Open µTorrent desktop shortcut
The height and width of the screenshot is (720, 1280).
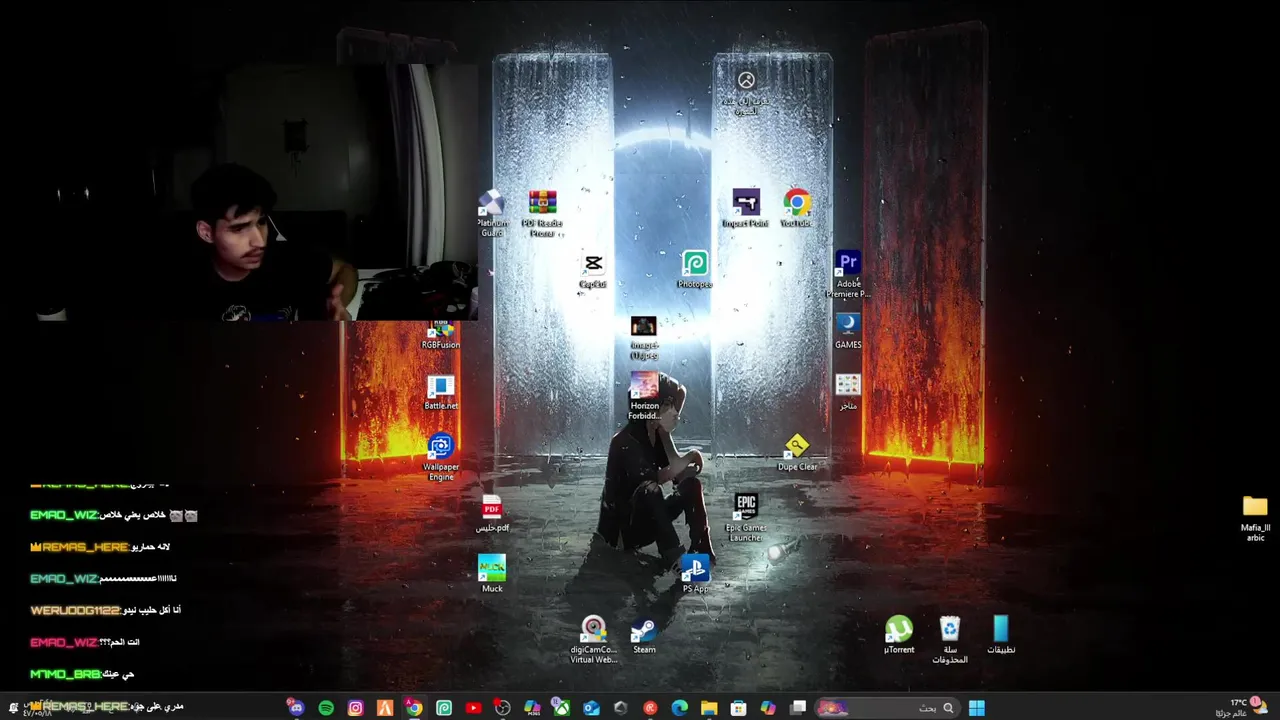(x=899, y=636)
